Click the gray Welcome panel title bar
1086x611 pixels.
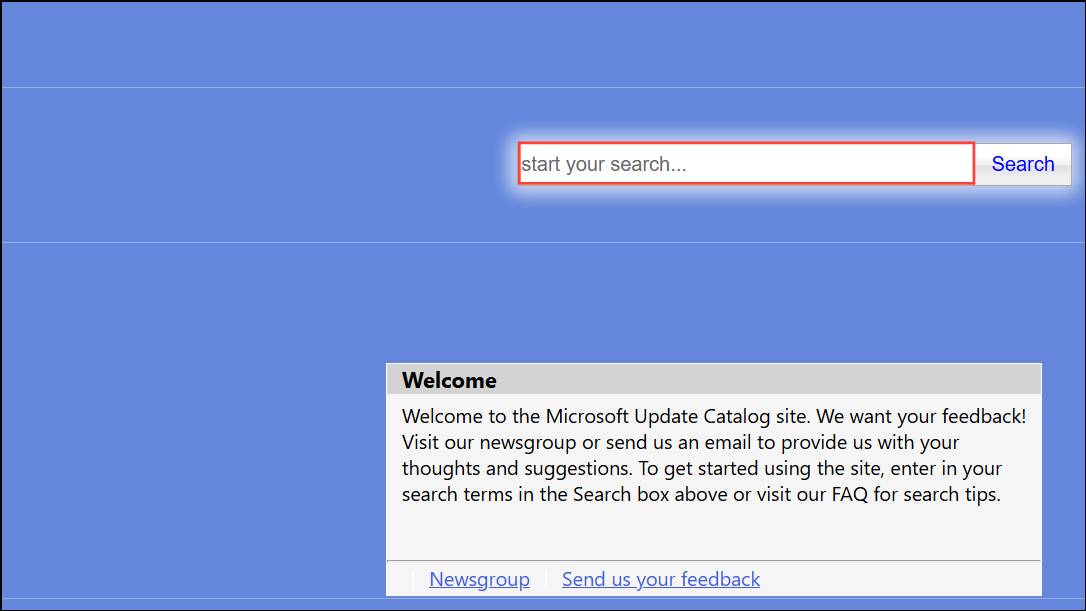click(x=713, y=380)
